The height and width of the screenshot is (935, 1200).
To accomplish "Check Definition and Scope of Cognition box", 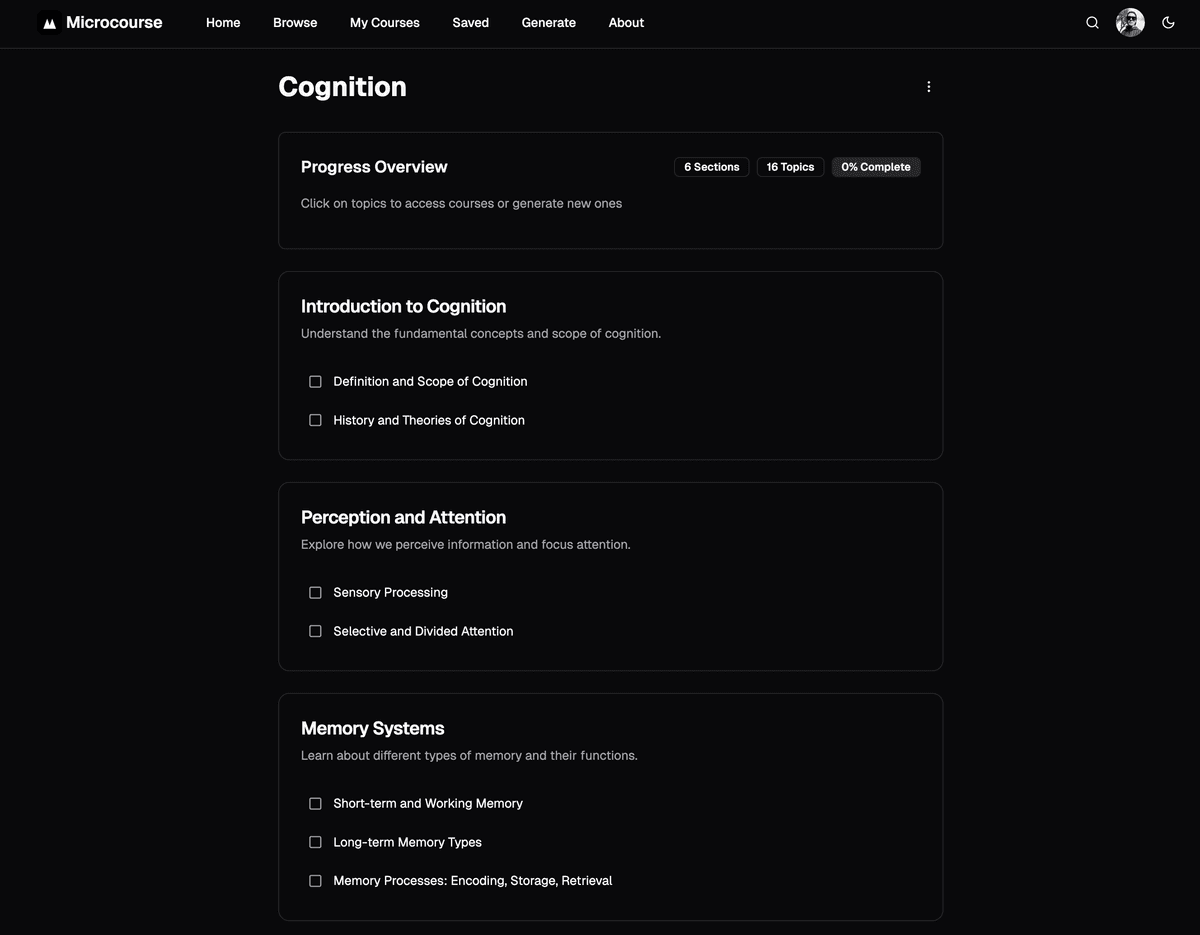I will point(315,382).
